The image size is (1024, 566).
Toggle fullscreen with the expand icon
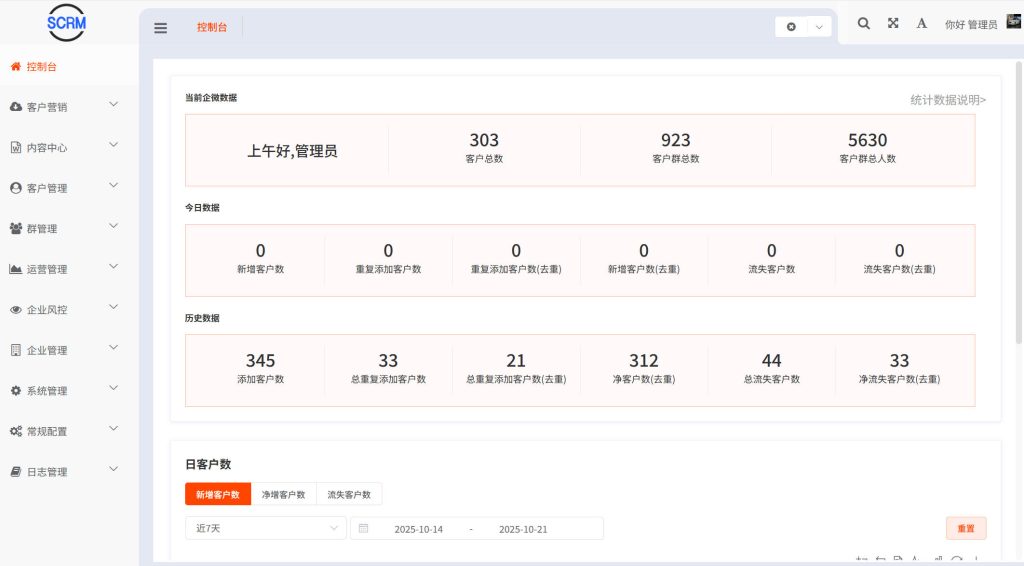[893, 23]
